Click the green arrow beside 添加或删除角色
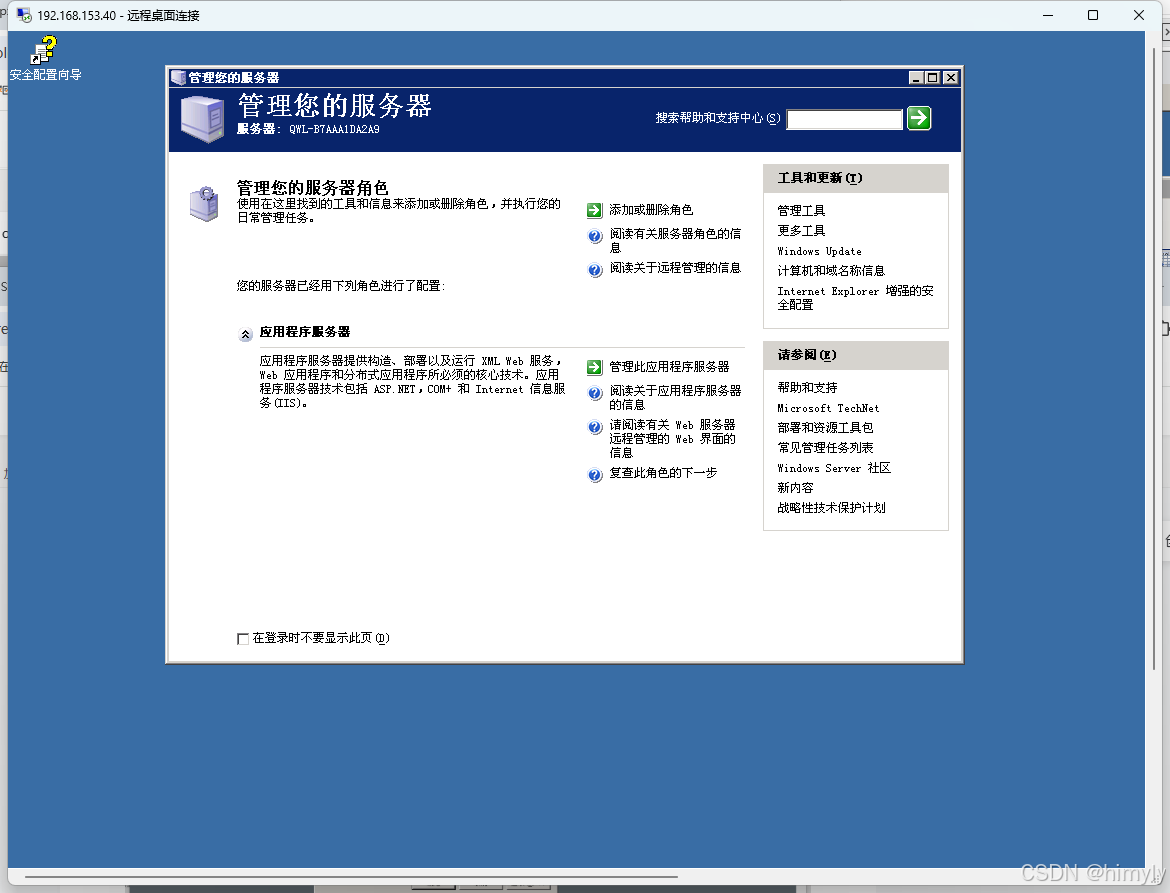This screenshot has height=893, width=1170. (x=594, y=210)
